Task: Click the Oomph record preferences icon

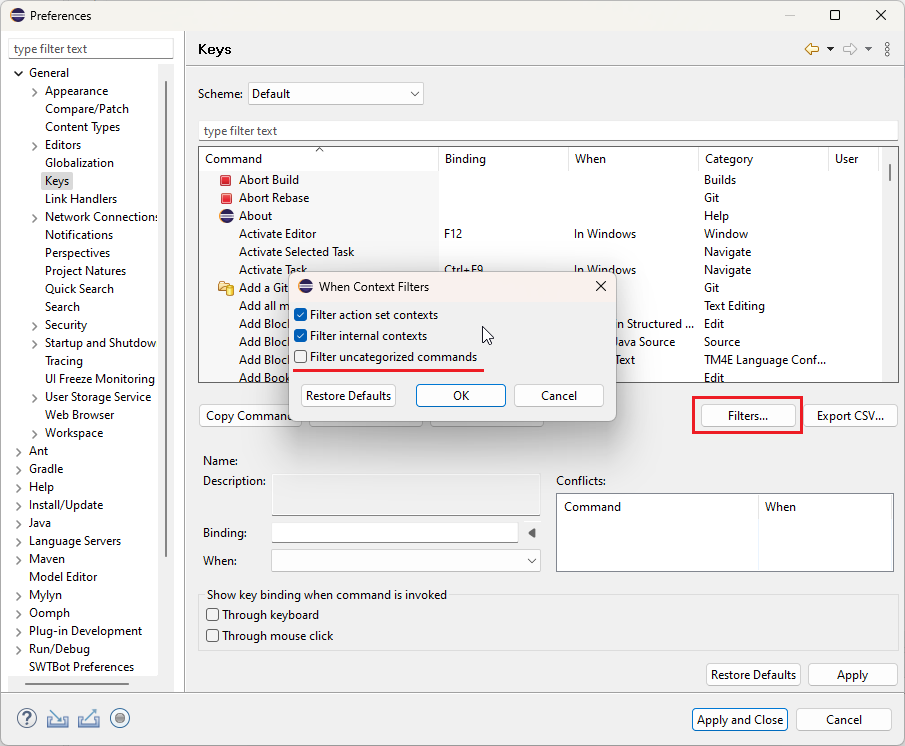Action: coord(120,718)
